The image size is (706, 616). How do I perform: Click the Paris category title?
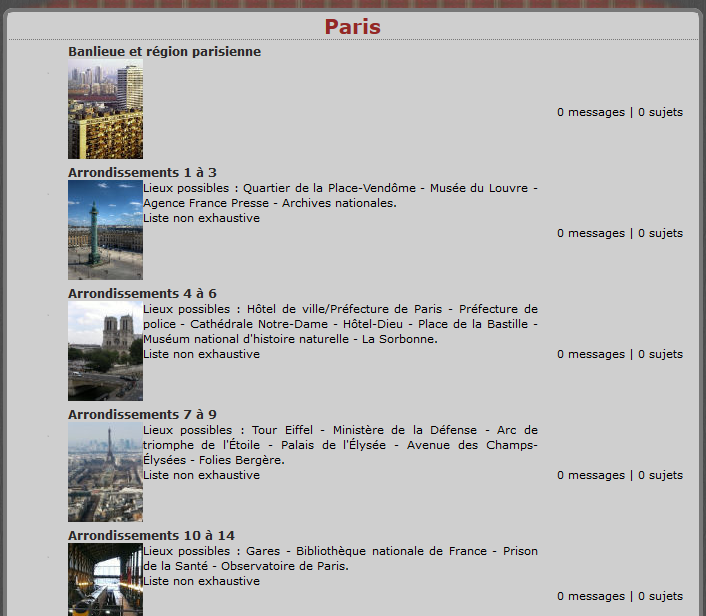(353, 27)
